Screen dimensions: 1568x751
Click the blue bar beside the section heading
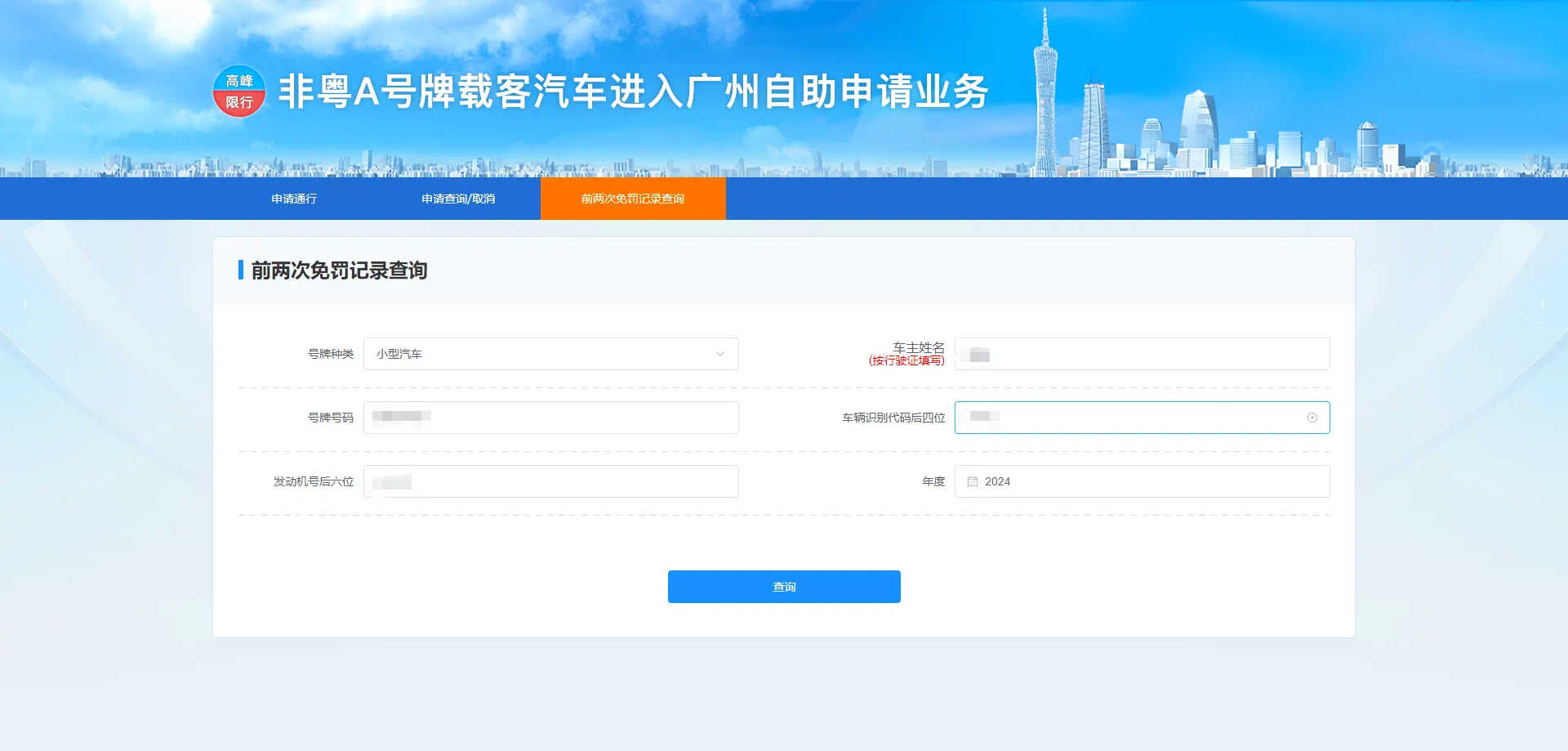click(241, 270)
